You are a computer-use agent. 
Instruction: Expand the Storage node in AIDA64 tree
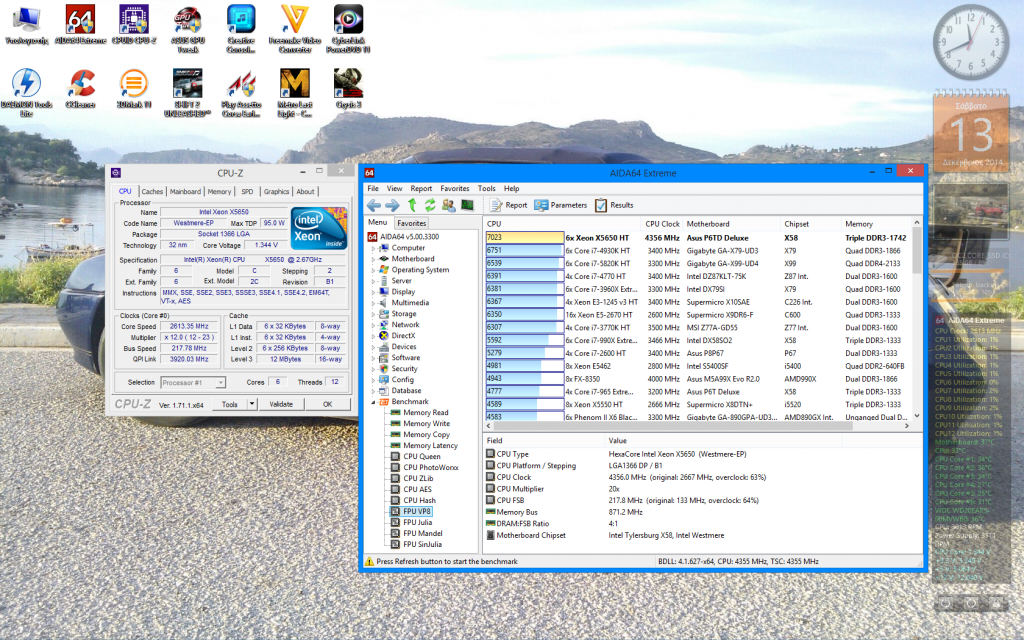[x=374, y=314]
